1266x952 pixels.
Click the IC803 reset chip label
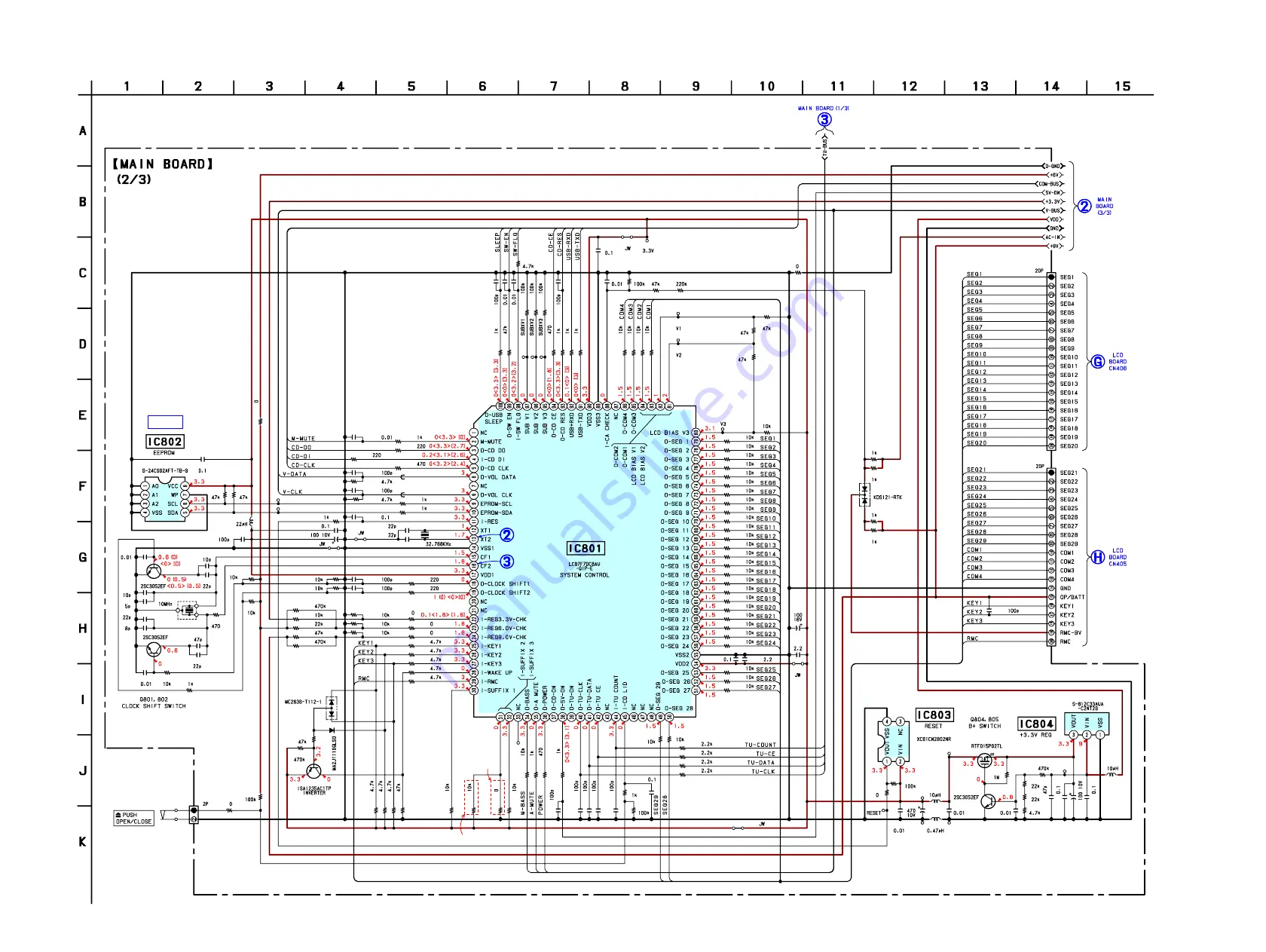coord(934,715)
